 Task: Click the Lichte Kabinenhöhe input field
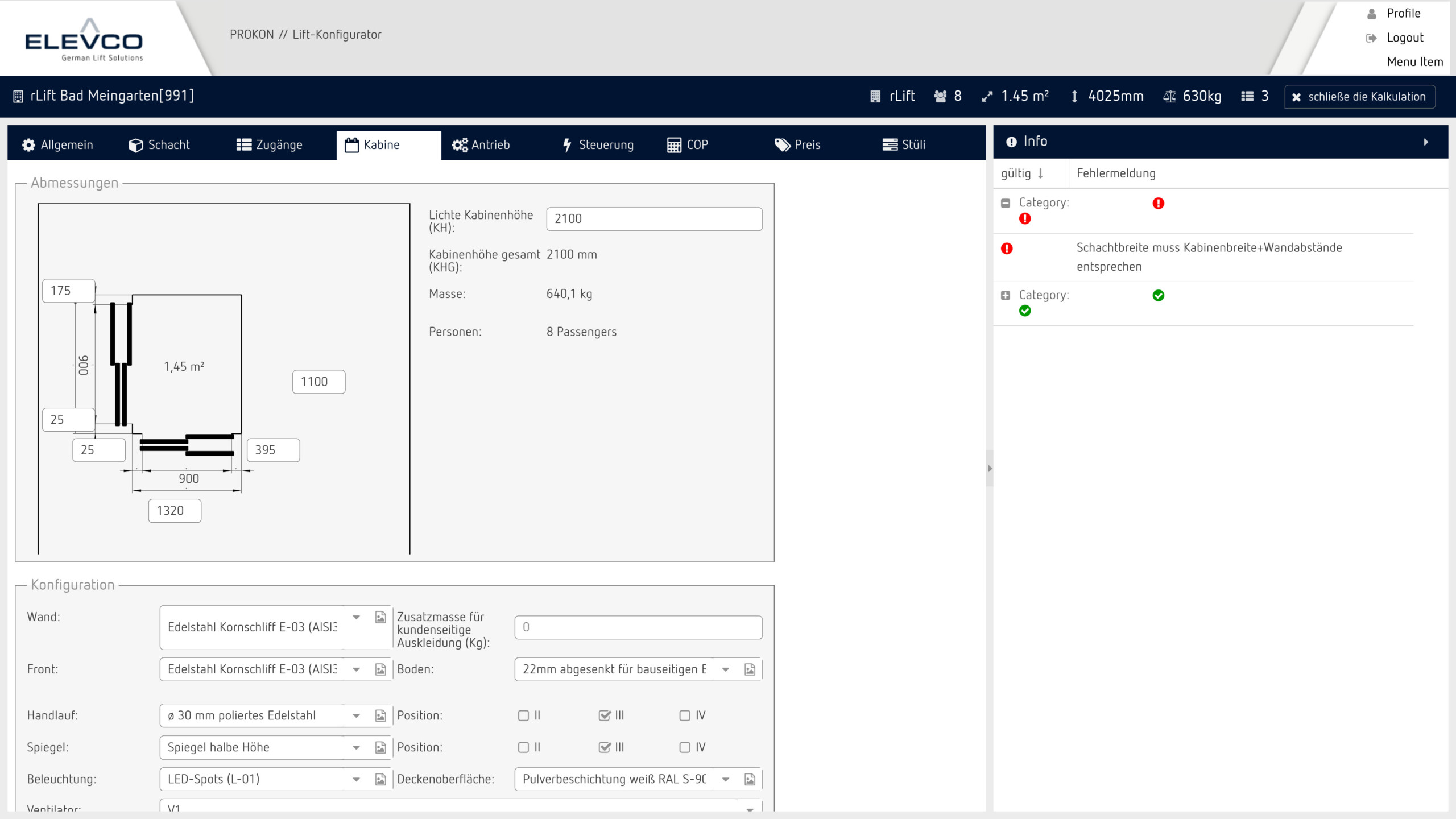tap(654, 219)
